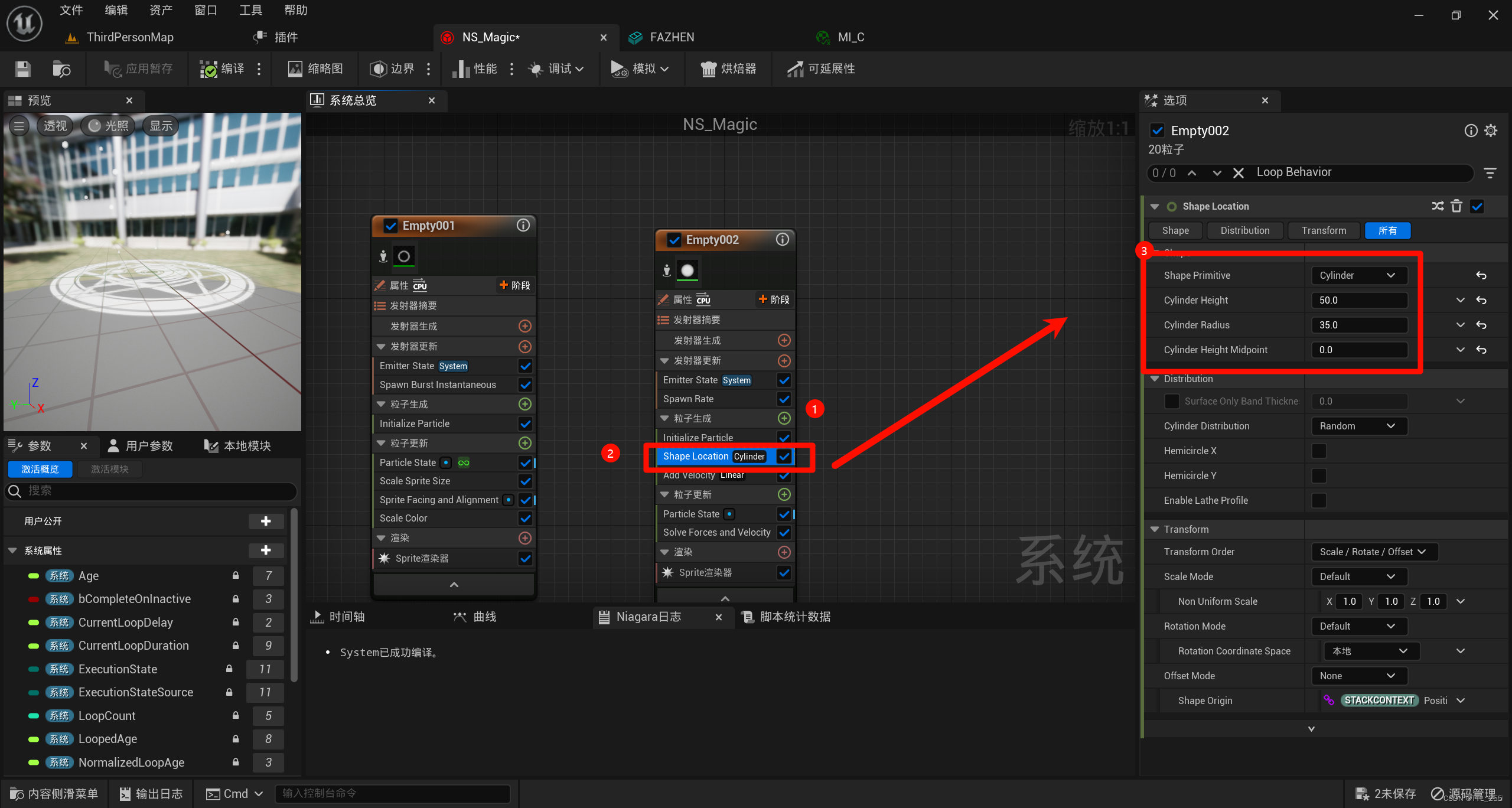Open the Cylinder Distribution Random dropdown

coord(1356,425)
